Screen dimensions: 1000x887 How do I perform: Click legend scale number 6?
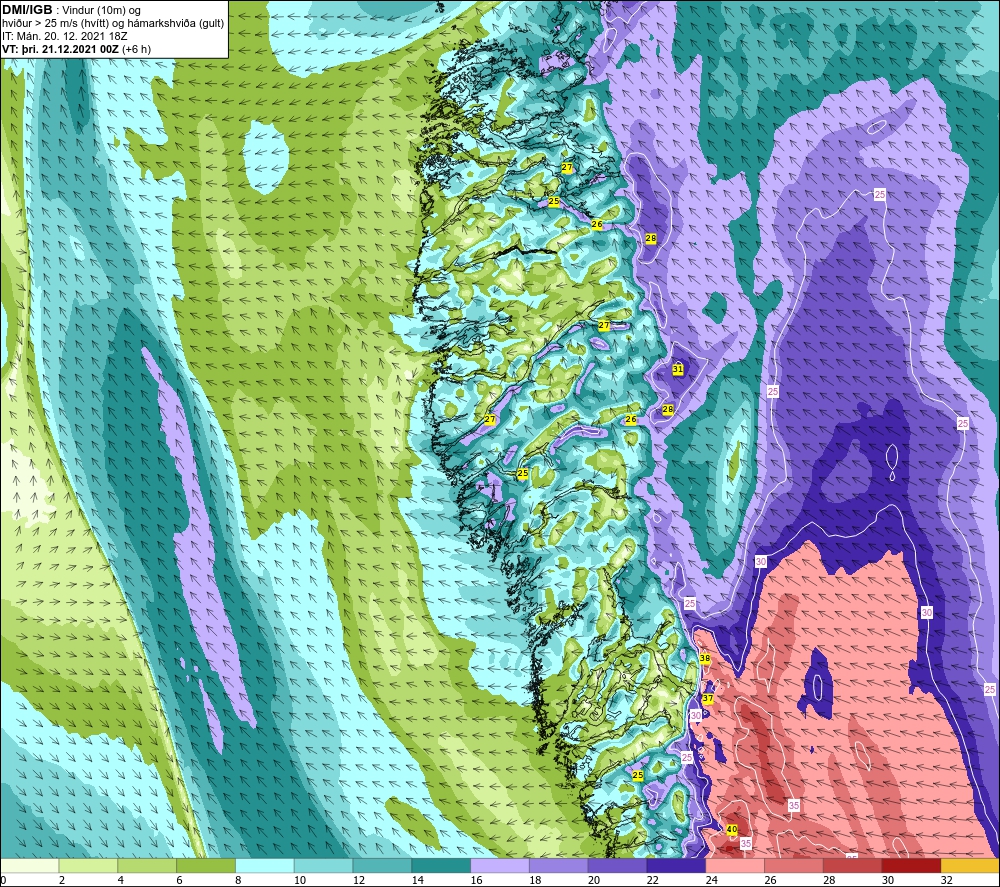click(179, 880)
